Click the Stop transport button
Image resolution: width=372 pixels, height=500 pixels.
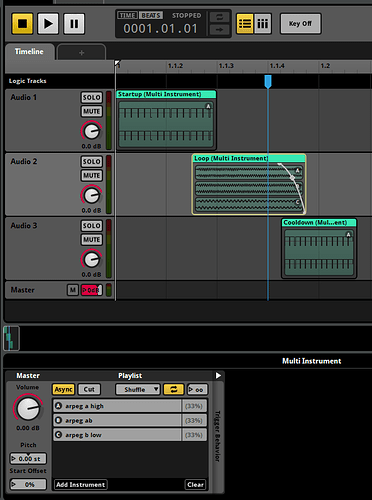pos(22,24)
